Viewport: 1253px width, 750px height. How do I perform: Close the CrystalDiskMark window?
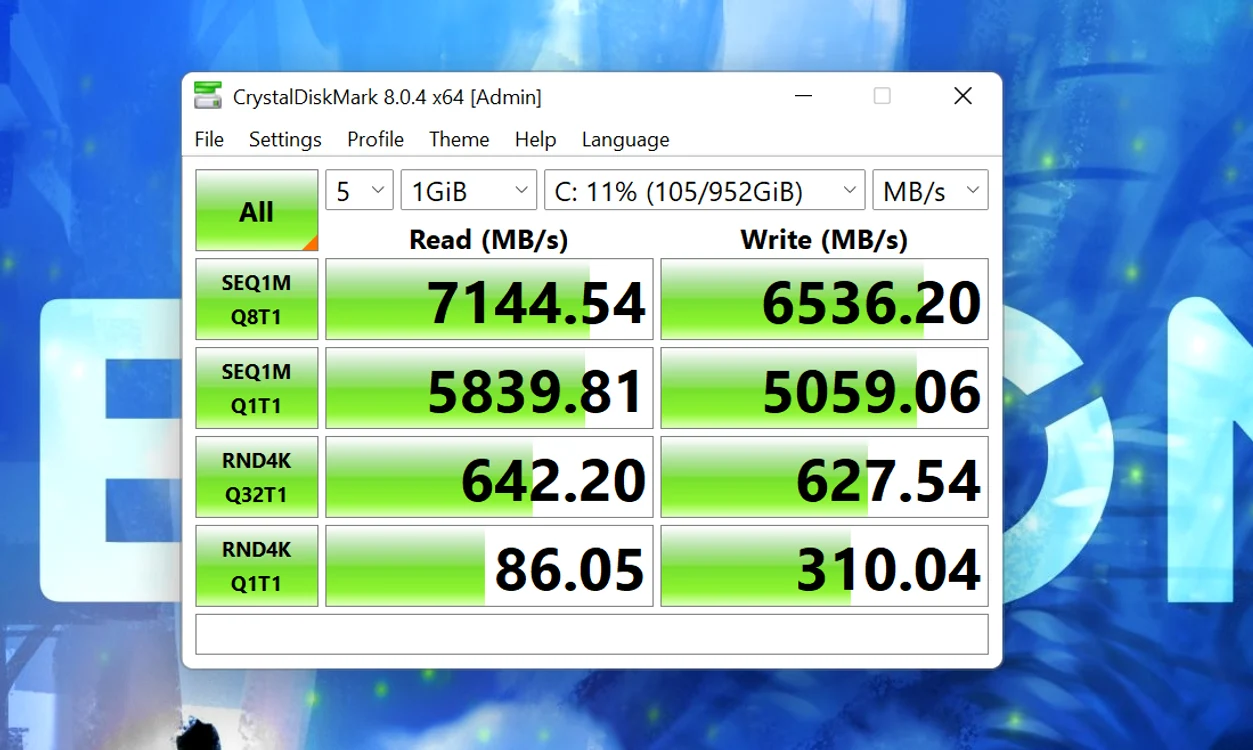coord(962,96)
